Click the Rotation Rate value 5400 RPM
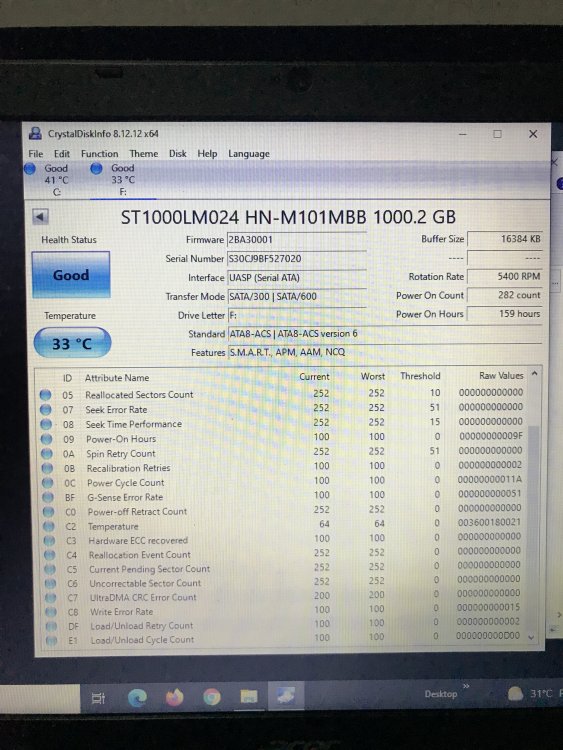The height and width of the screenshot is (750, 563). [505, 276]
